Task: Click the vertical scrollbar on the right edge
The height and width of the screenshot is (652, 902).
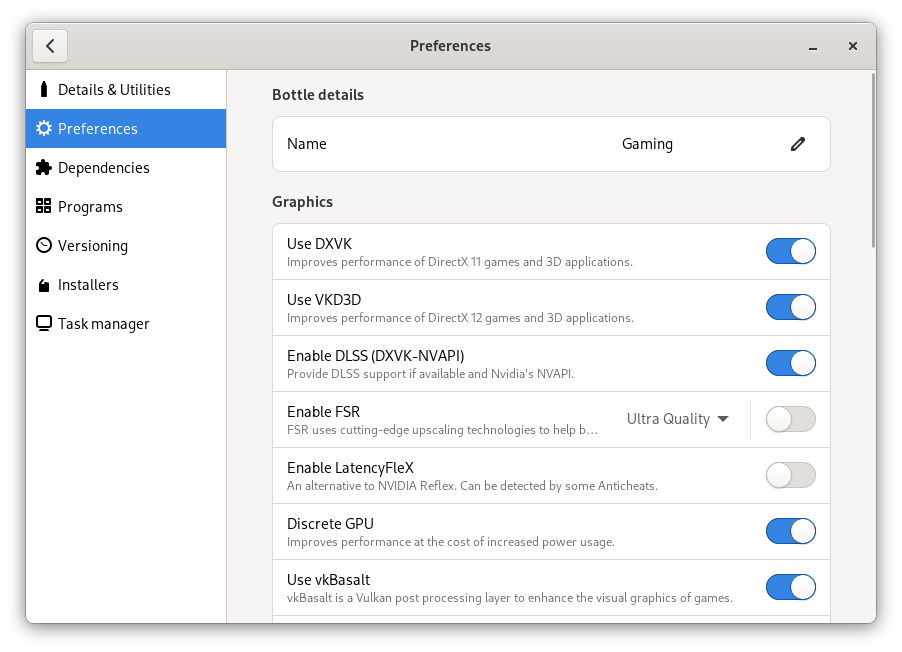Action: [x=873, y=161]
